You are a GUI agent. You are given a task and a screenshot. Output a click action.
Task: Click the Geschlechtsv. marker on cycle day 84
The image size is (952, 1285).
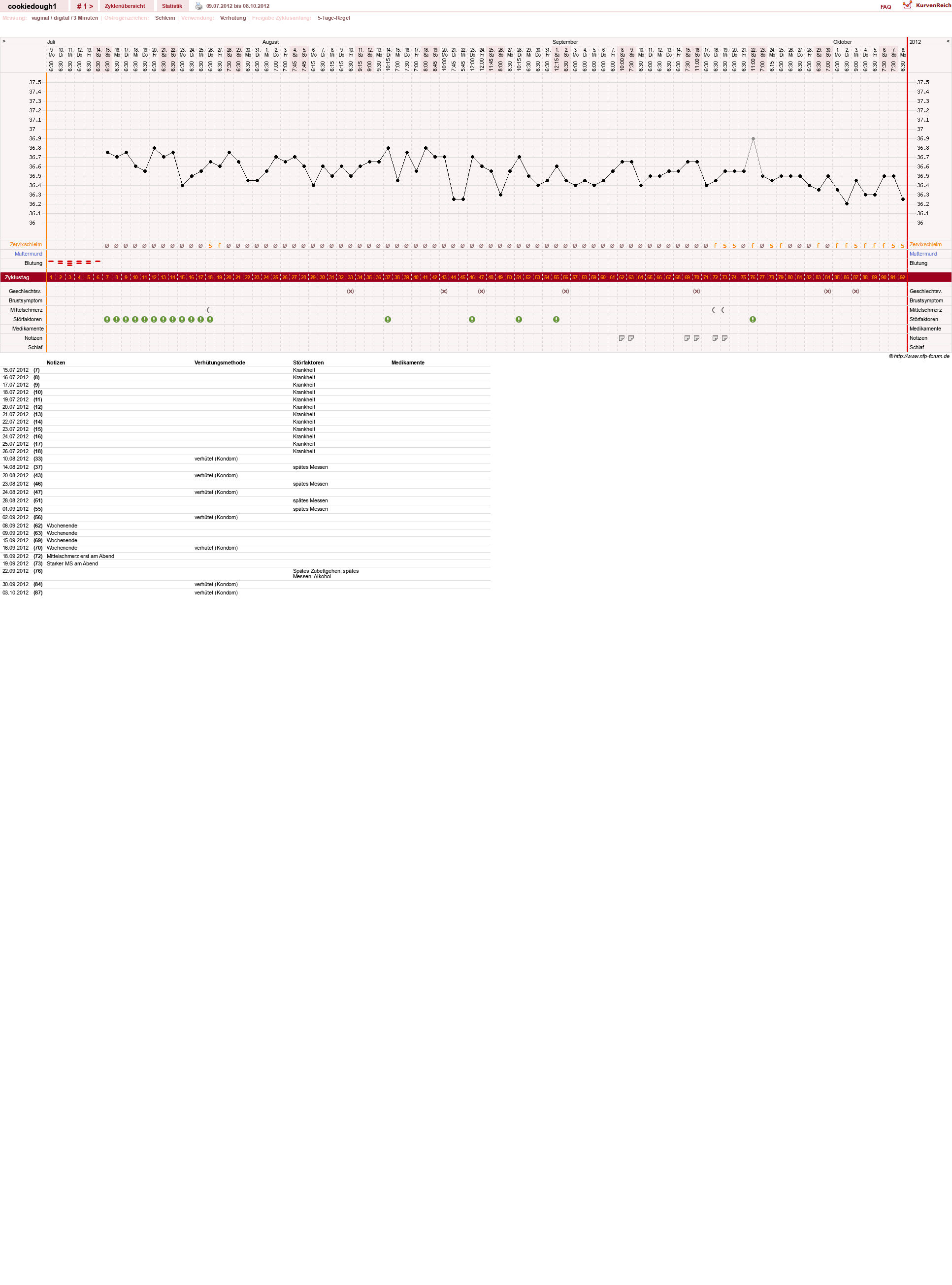pos(827,292)
